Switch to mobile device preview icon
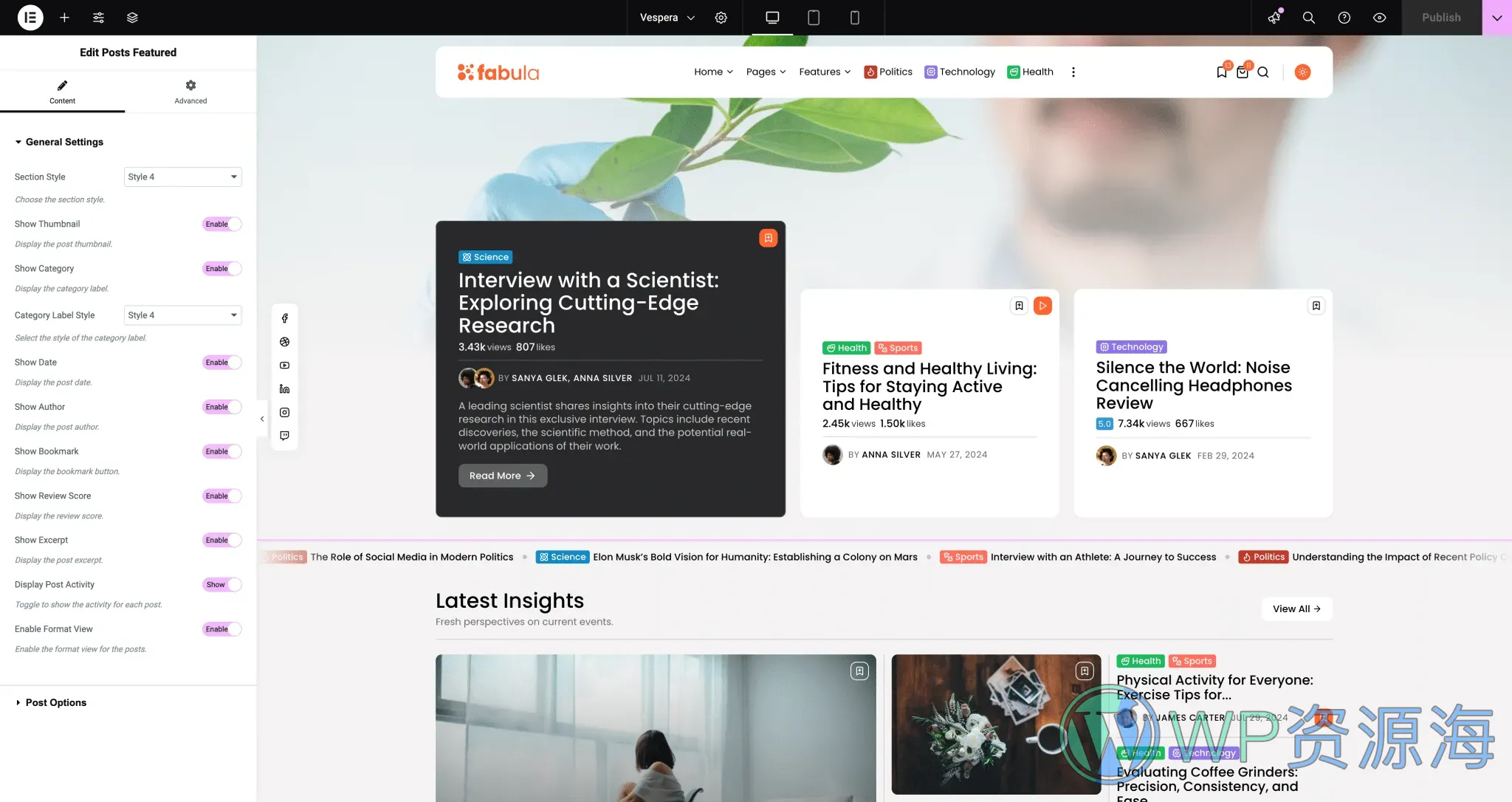 point(854,17)
